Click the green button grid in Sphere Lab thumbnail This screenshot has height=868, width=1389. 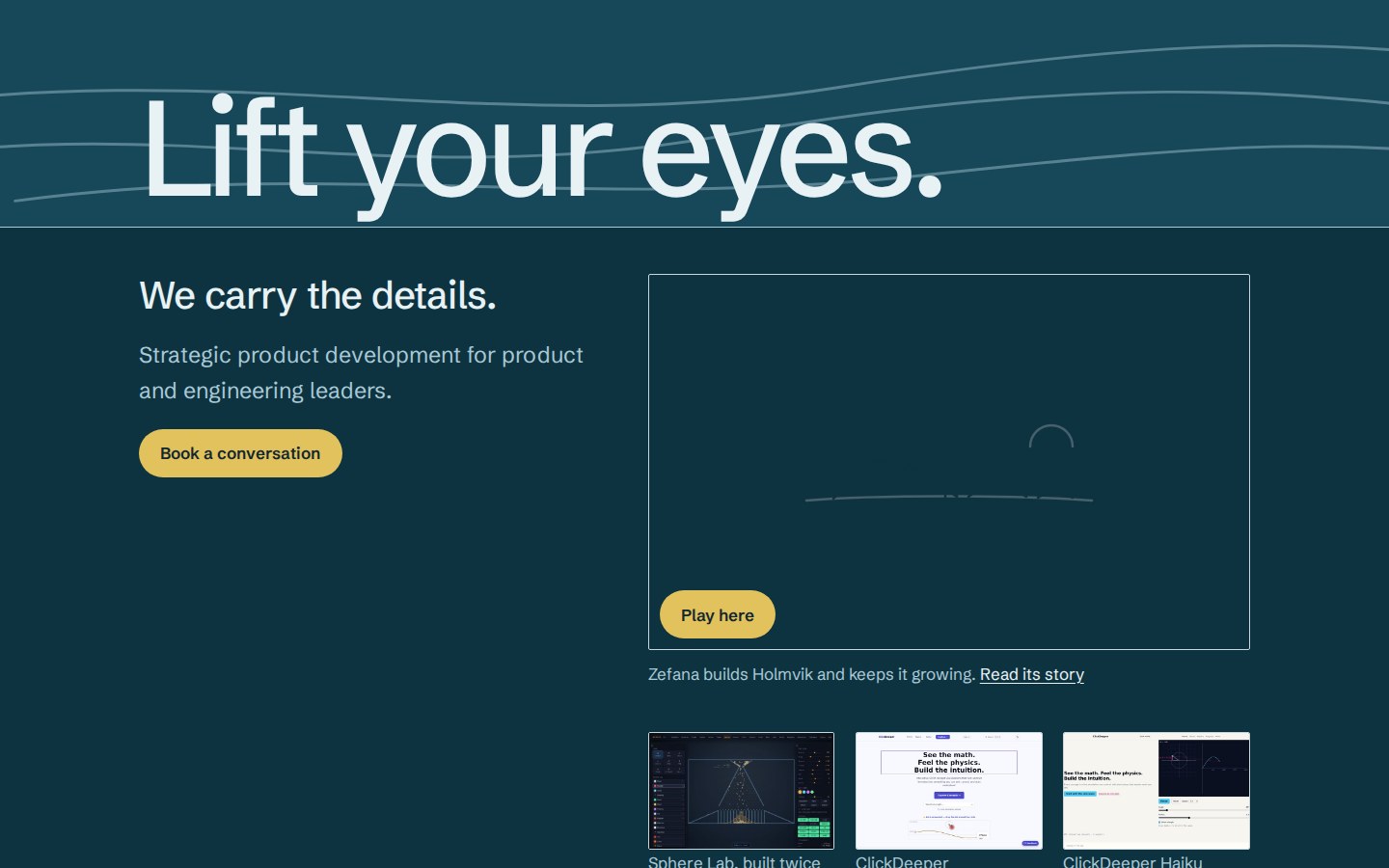813,827
